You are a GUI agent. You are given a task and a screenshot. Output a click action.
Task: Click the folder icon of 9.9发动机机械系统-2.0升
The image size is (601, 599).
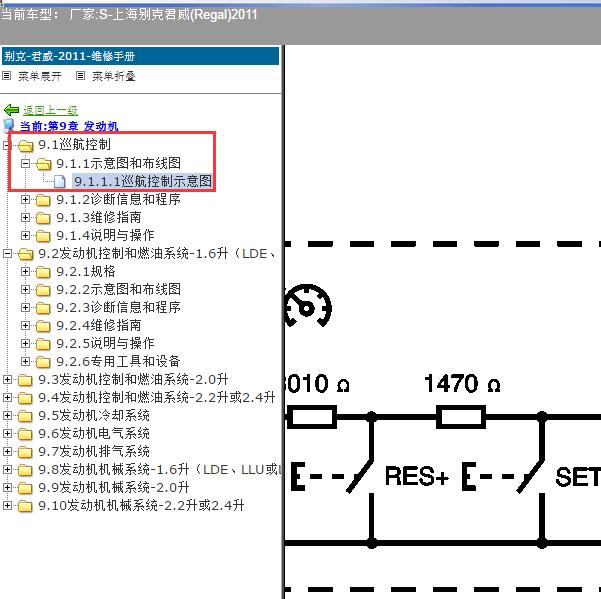pyautogui.click(x=26, y=487)
